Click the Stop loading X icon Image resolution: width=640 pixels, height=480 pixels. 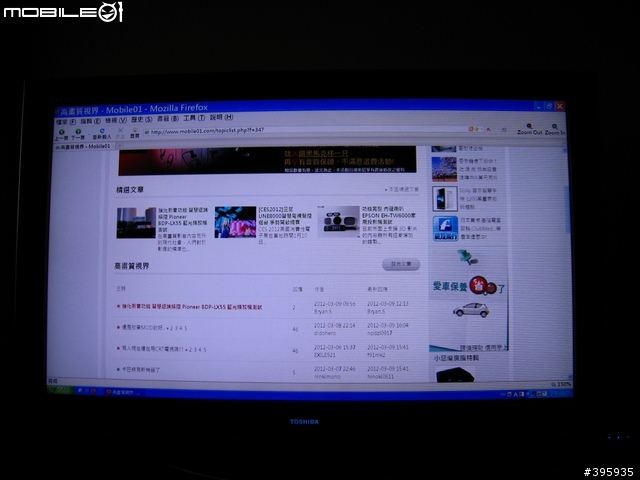tap(120, 131)
